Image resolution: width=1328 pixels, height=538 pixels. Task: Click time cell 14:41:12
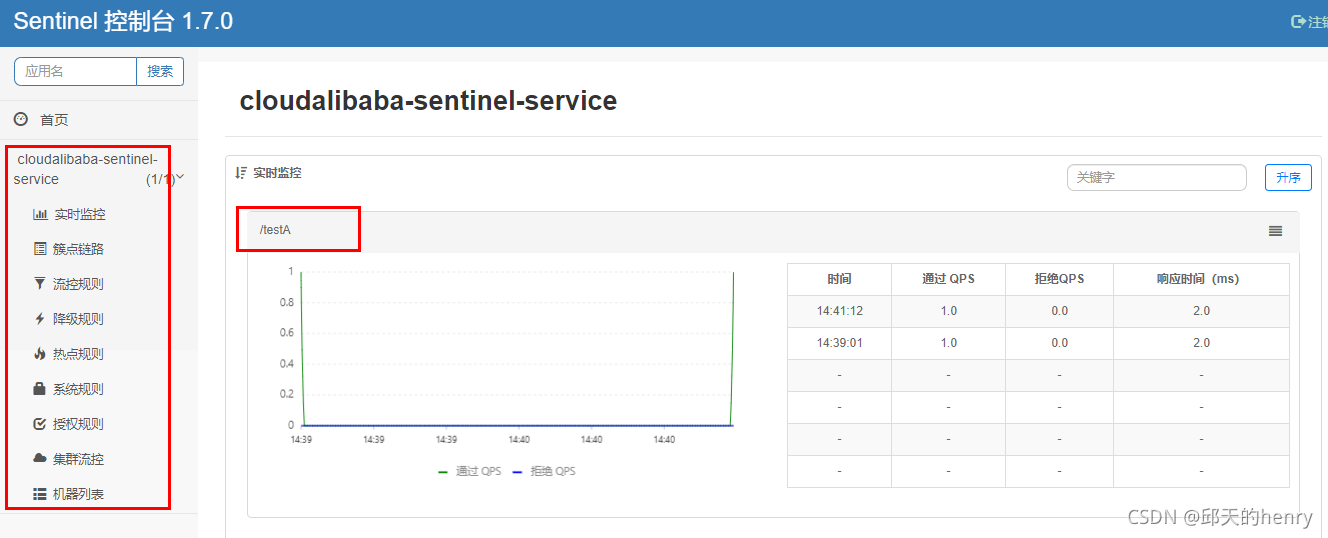click(839, 311)
